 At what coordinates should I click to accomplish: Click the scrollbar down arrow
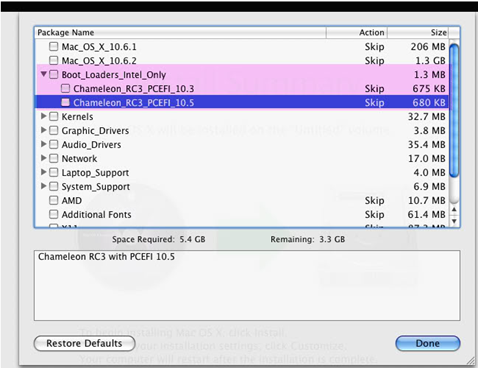pyautogui.click(x=454, y=221)
